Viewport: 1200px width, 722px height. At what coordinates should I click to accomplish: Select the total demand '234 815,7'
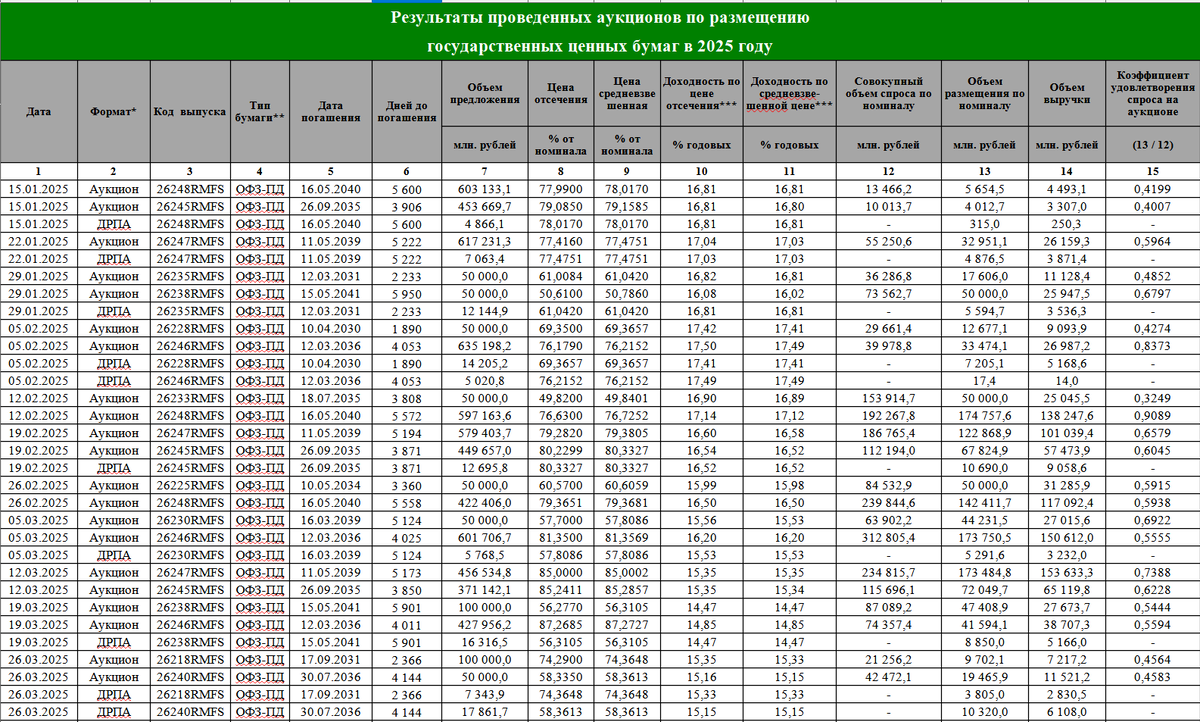887,572
